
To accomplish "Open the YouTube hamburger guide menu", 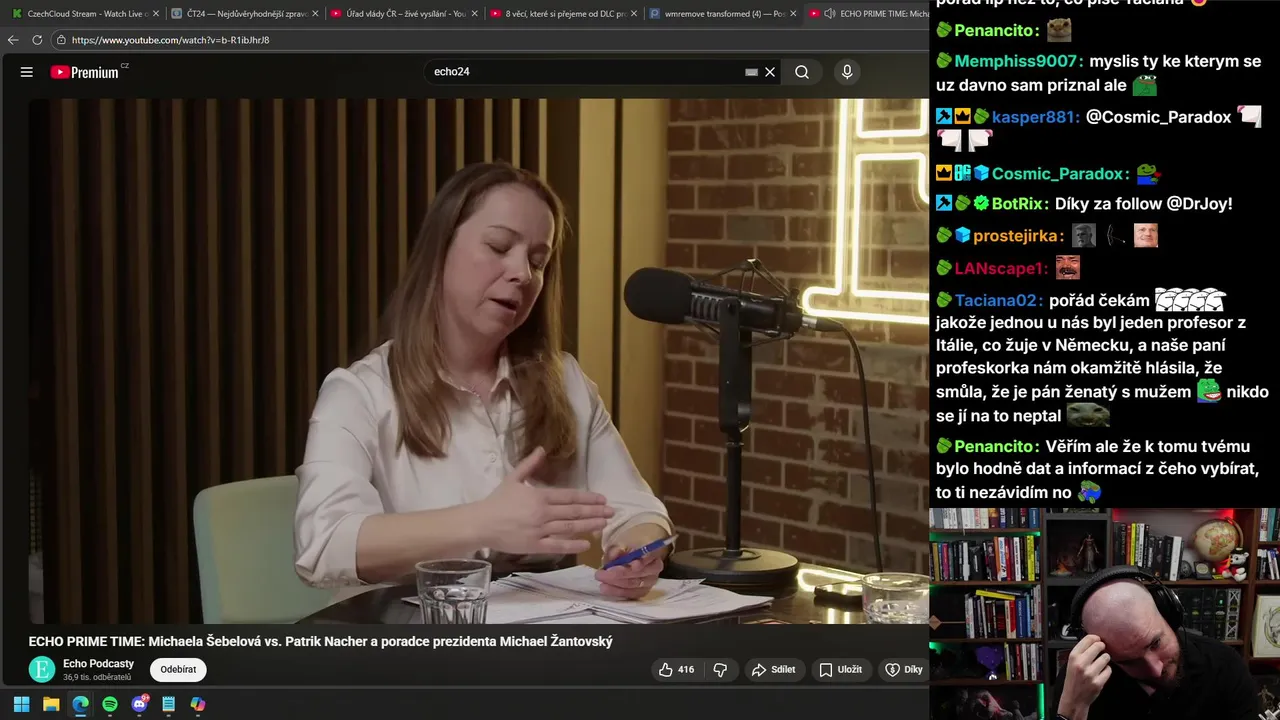I will [27, 72].
